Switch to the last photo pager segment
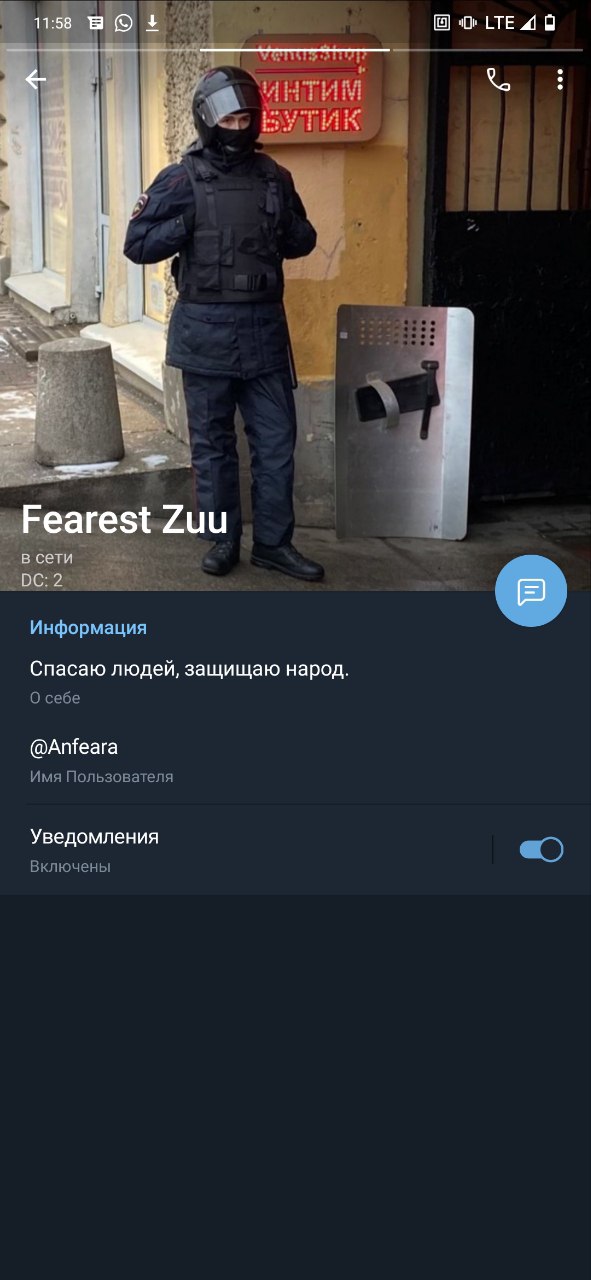 (x=487, y=49)
